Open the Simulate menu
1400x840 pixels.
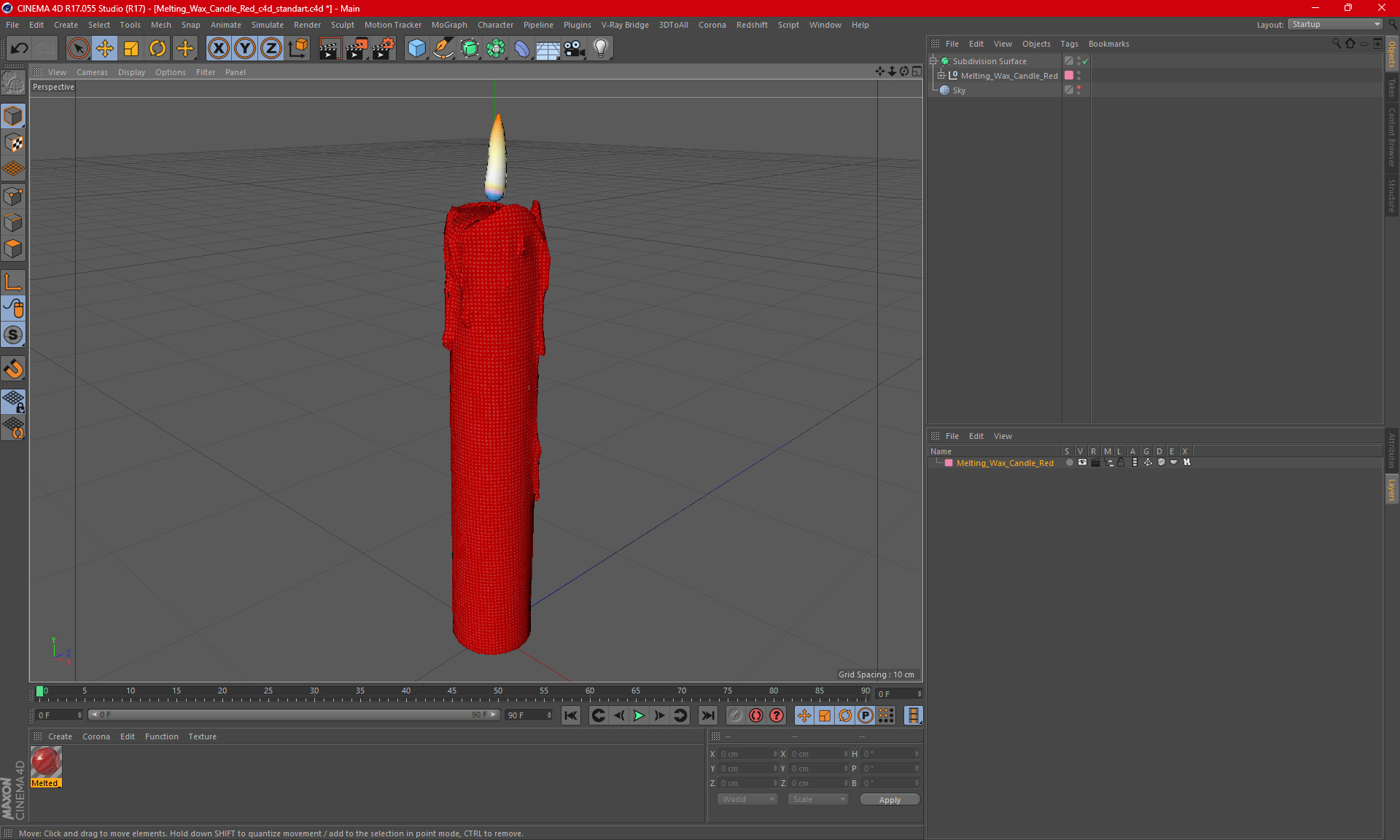pos(267,25)
